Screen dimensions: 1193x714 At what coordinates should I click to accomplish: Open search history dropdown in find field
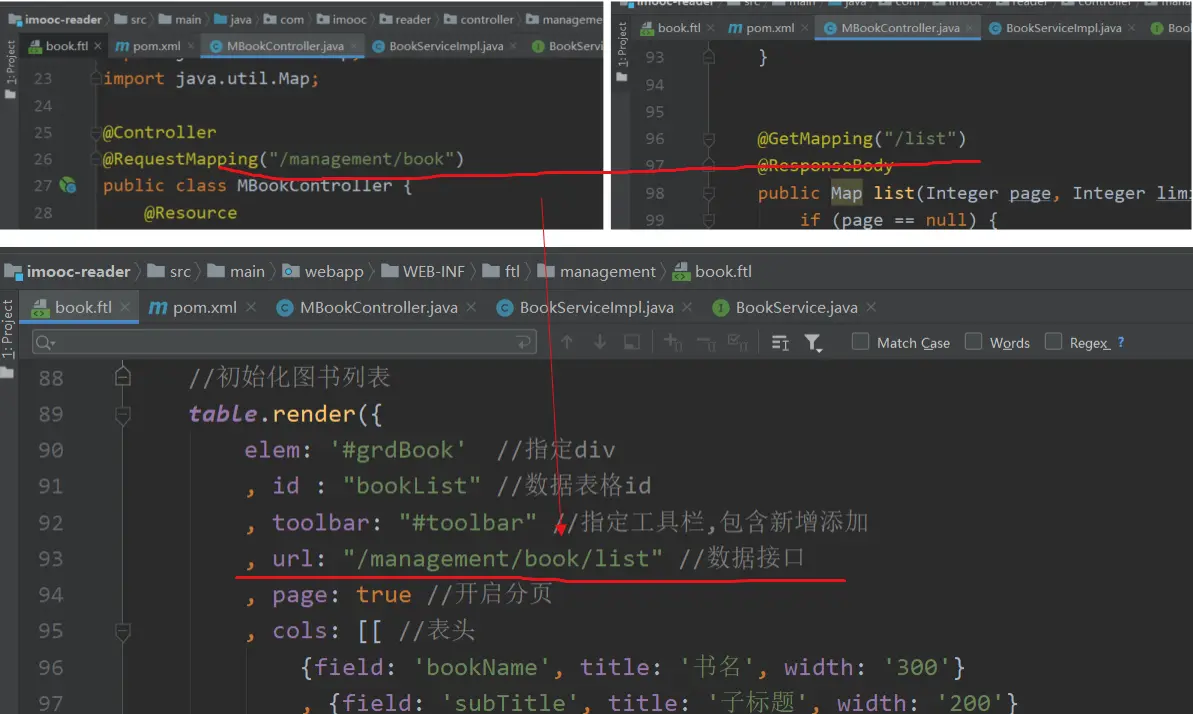(x=46, y=343)
